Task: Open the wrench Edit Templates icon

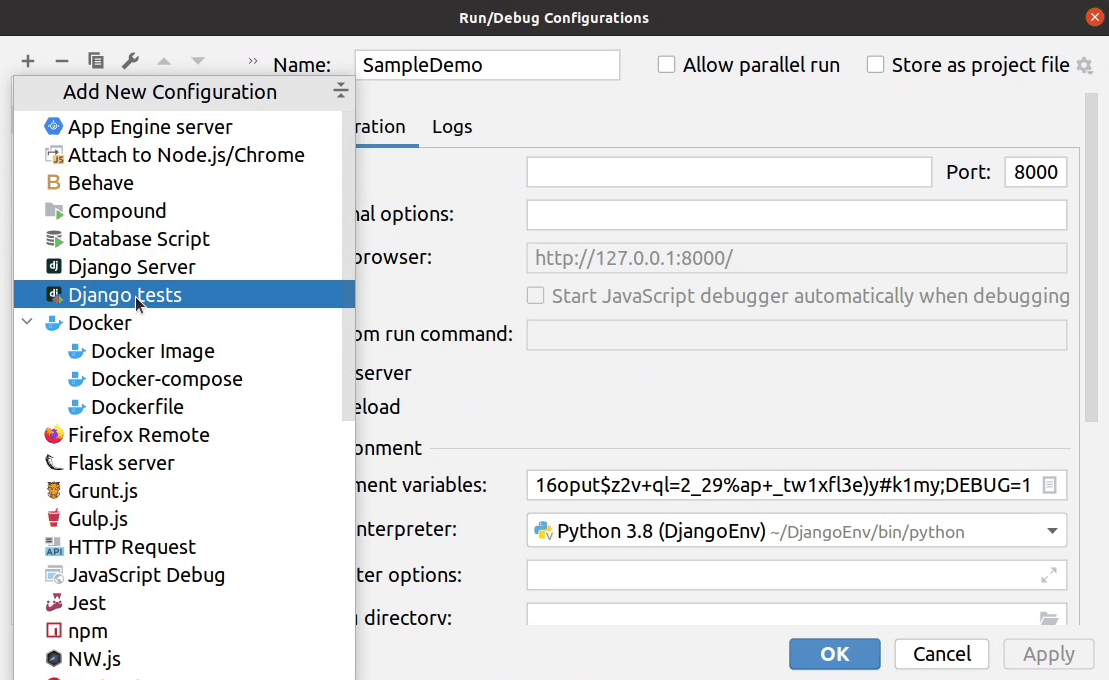Action: coord(129,62)
